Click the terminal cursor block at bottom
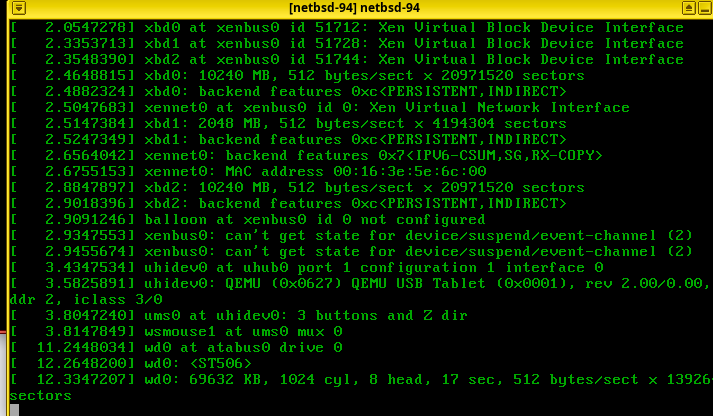The height and width of the screenshot is (416, 713). (15, 410)
